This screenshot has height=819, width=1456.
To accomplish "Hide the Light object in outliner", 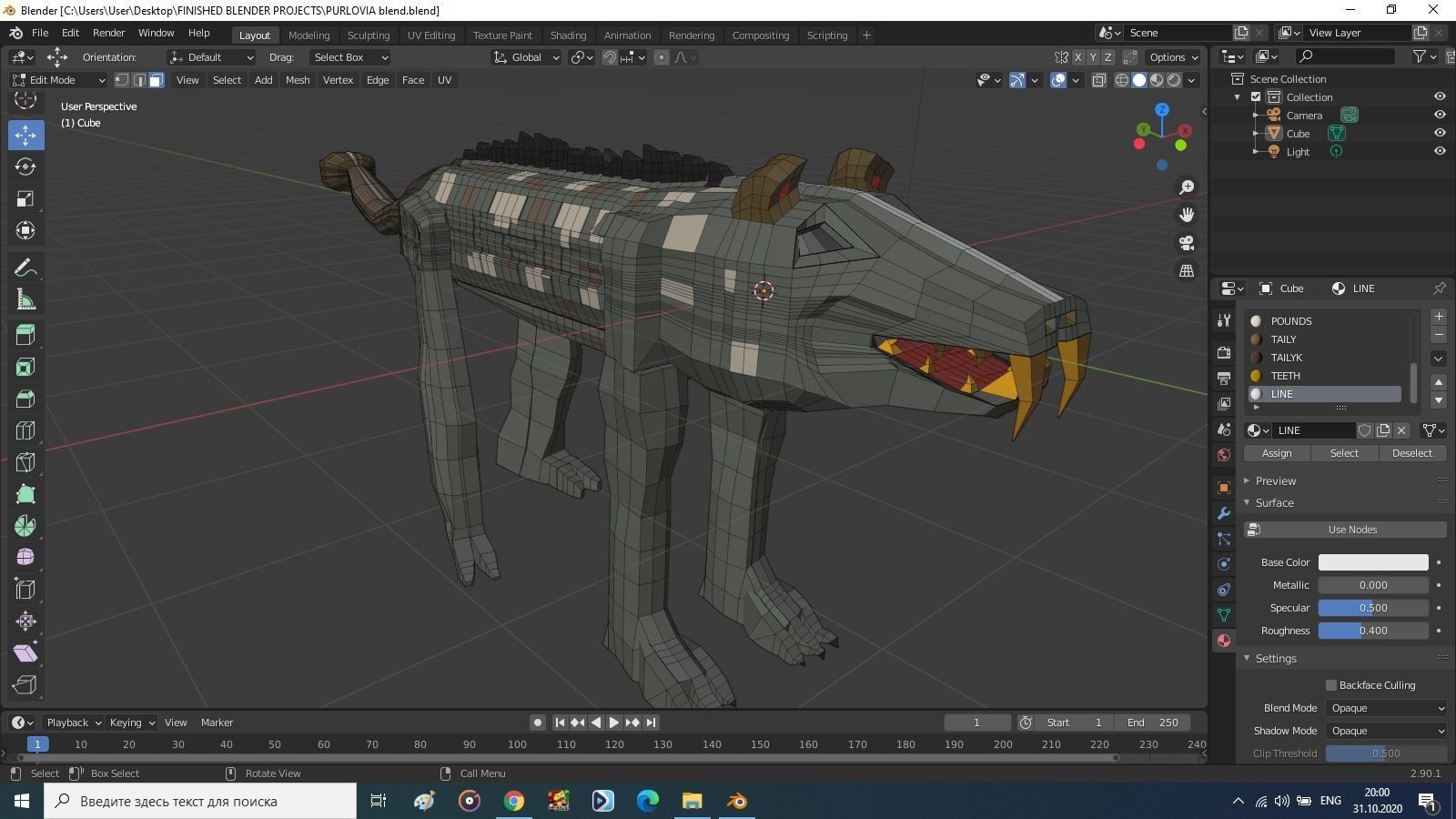I will click(1440, 151).
